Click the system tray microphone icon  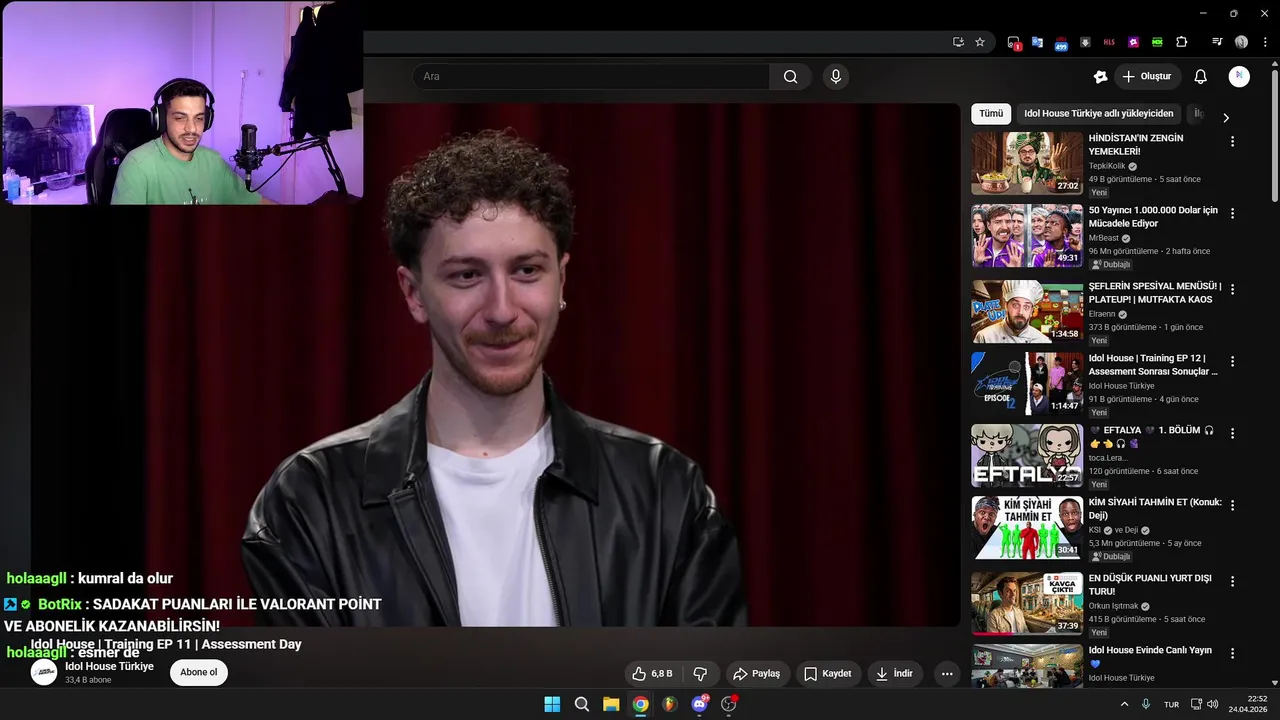coord(1146,704)
